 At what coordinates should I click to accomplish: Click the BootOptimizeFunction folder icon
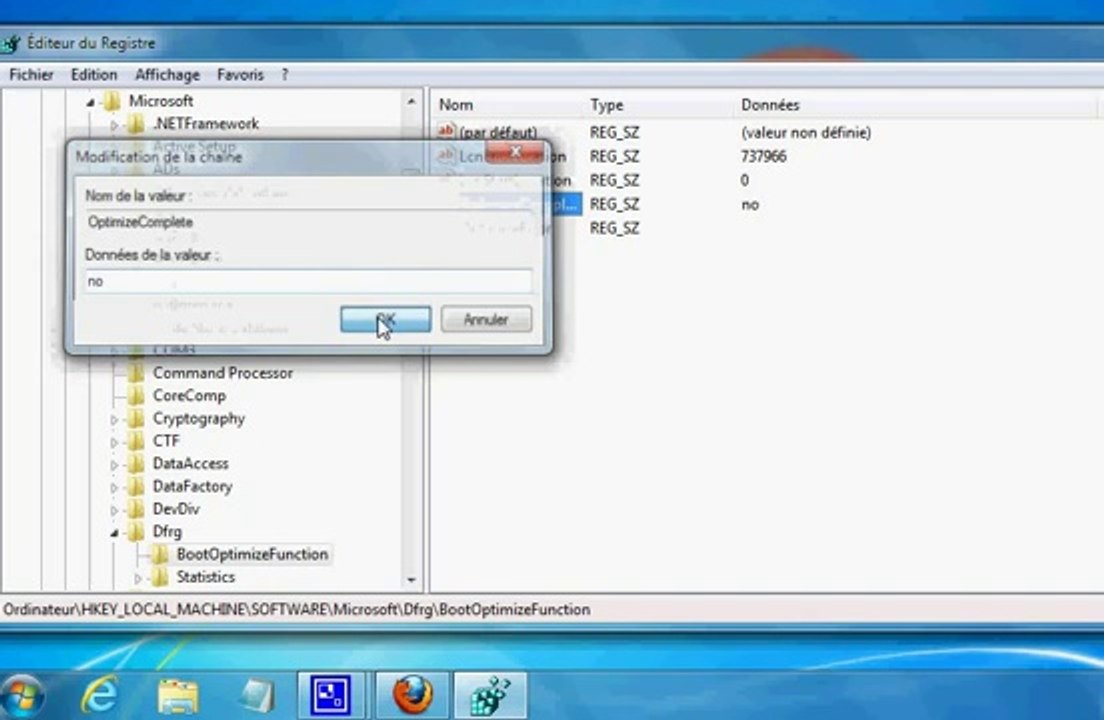(160, 554)
